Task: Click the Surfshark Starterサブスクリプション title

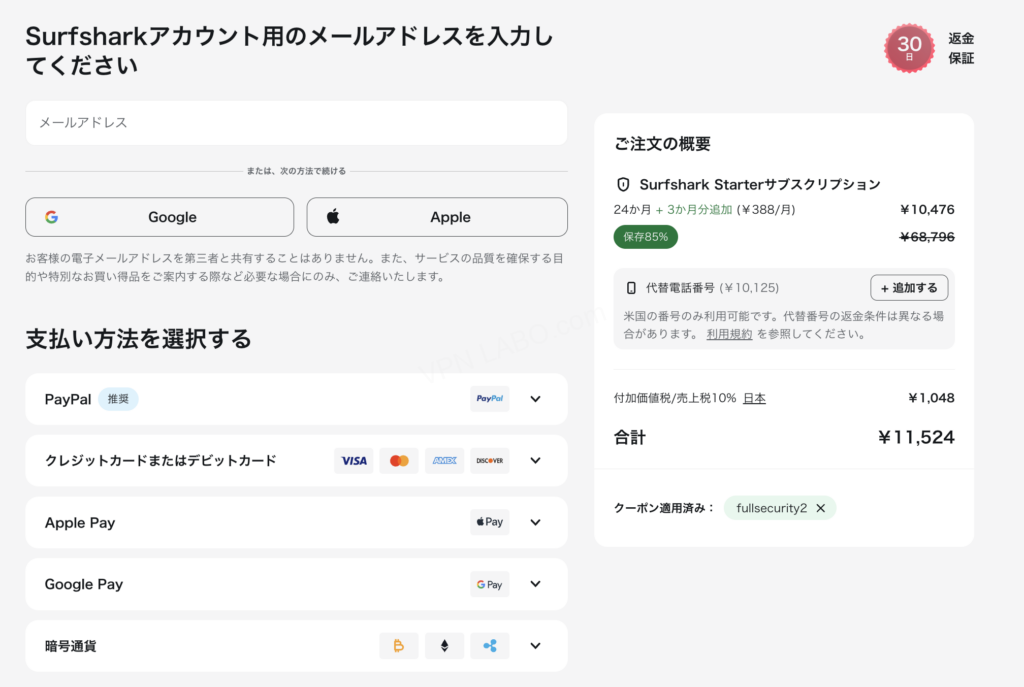Action: point(760,184)
